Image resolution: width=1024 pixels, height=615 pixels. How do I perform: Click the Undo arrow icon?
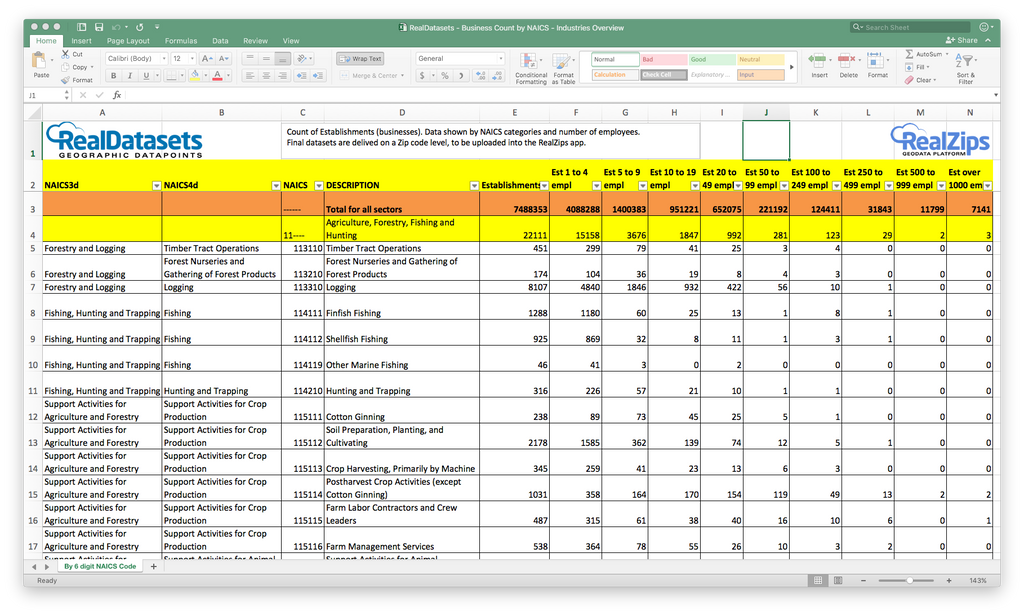coord(116,27)
